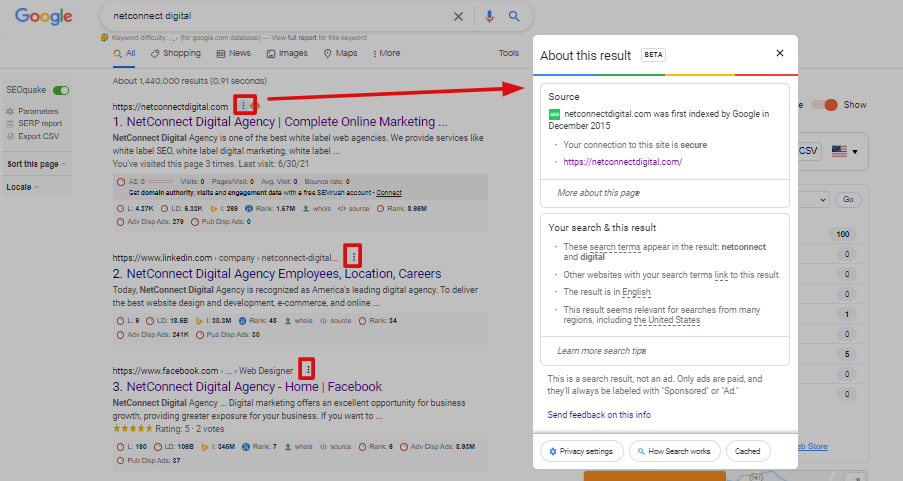
Task: Toggle the orange Show switch
Action: tap(824, 105)
